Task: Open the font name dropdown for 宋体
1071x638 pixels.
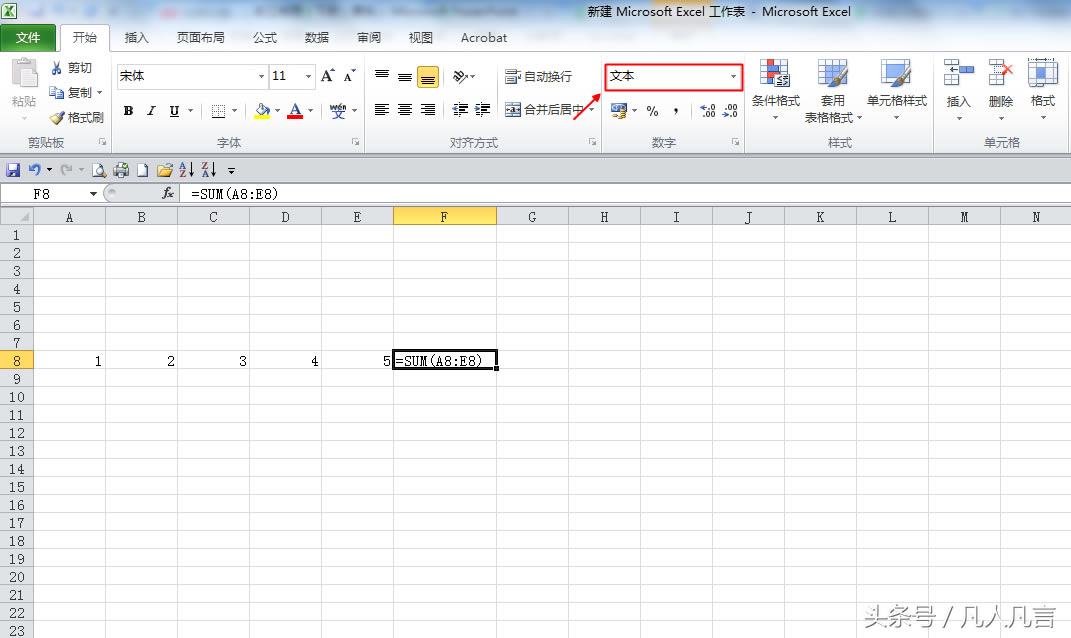Action: (x=261, y=77)
